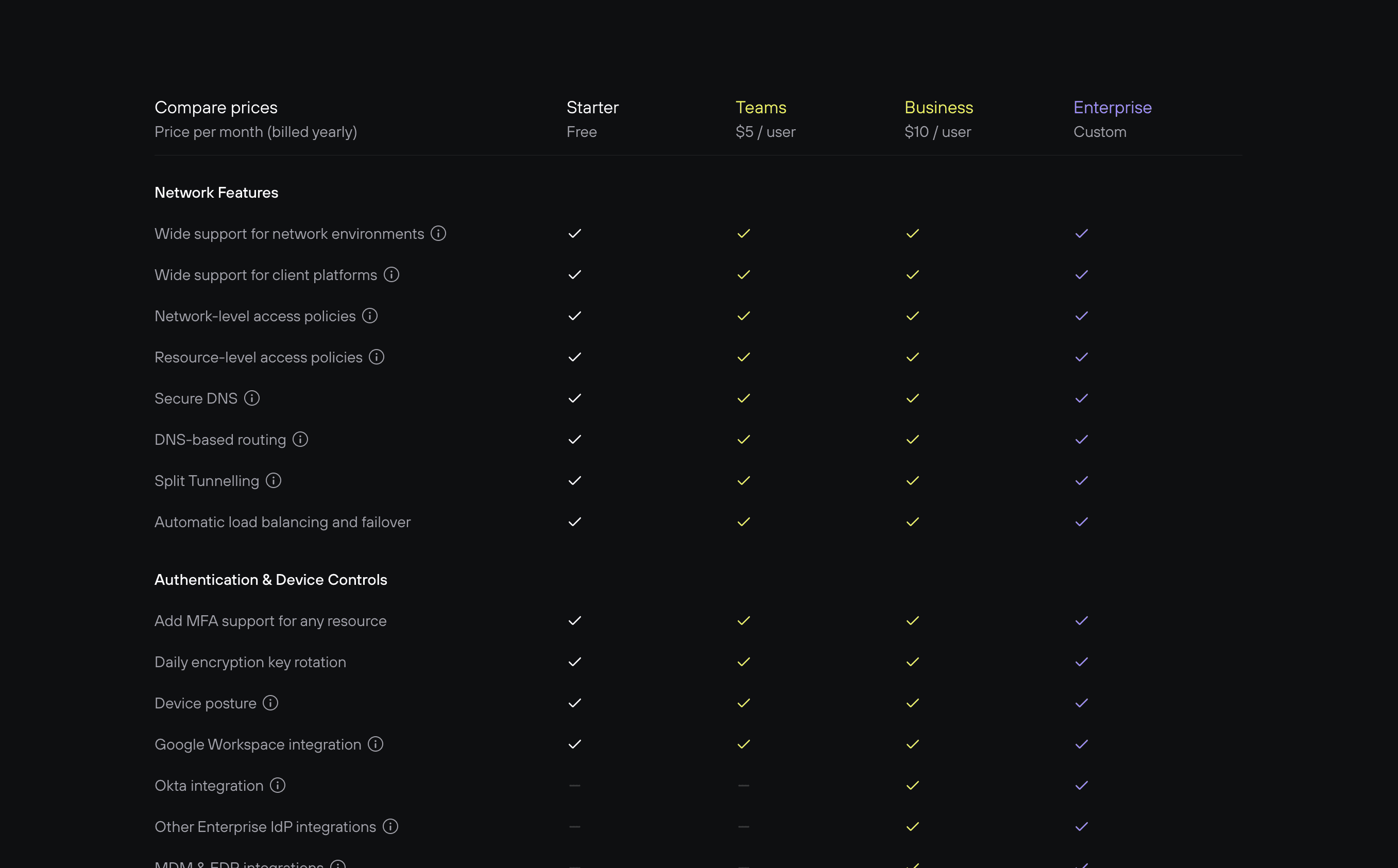The image size is (1398, 868).
Task: Click Authentication & Device Controls section title
Action: (x=270, y=580)
